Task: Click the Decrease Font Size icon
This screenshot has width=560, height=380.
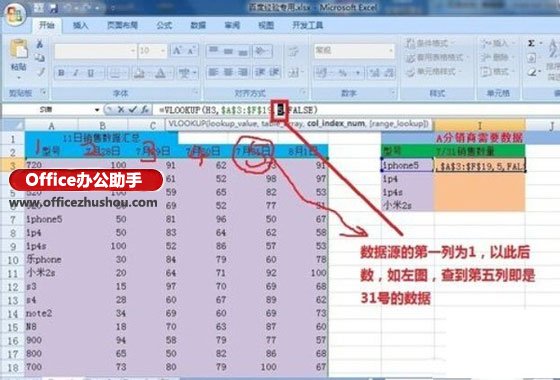Action: [x=191, y=51]
